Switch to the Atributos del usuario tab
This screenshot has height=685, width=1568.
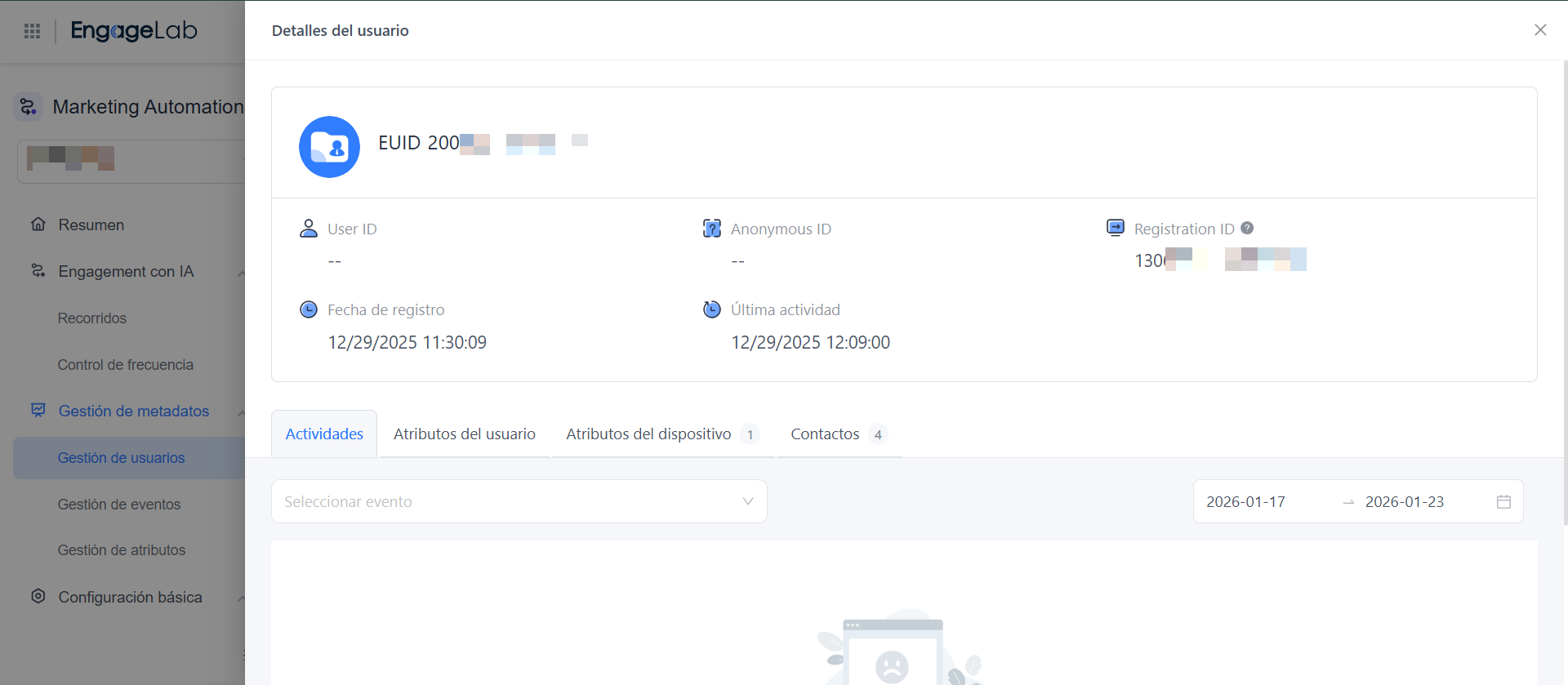pyautogui.click(x=465, y=434)
